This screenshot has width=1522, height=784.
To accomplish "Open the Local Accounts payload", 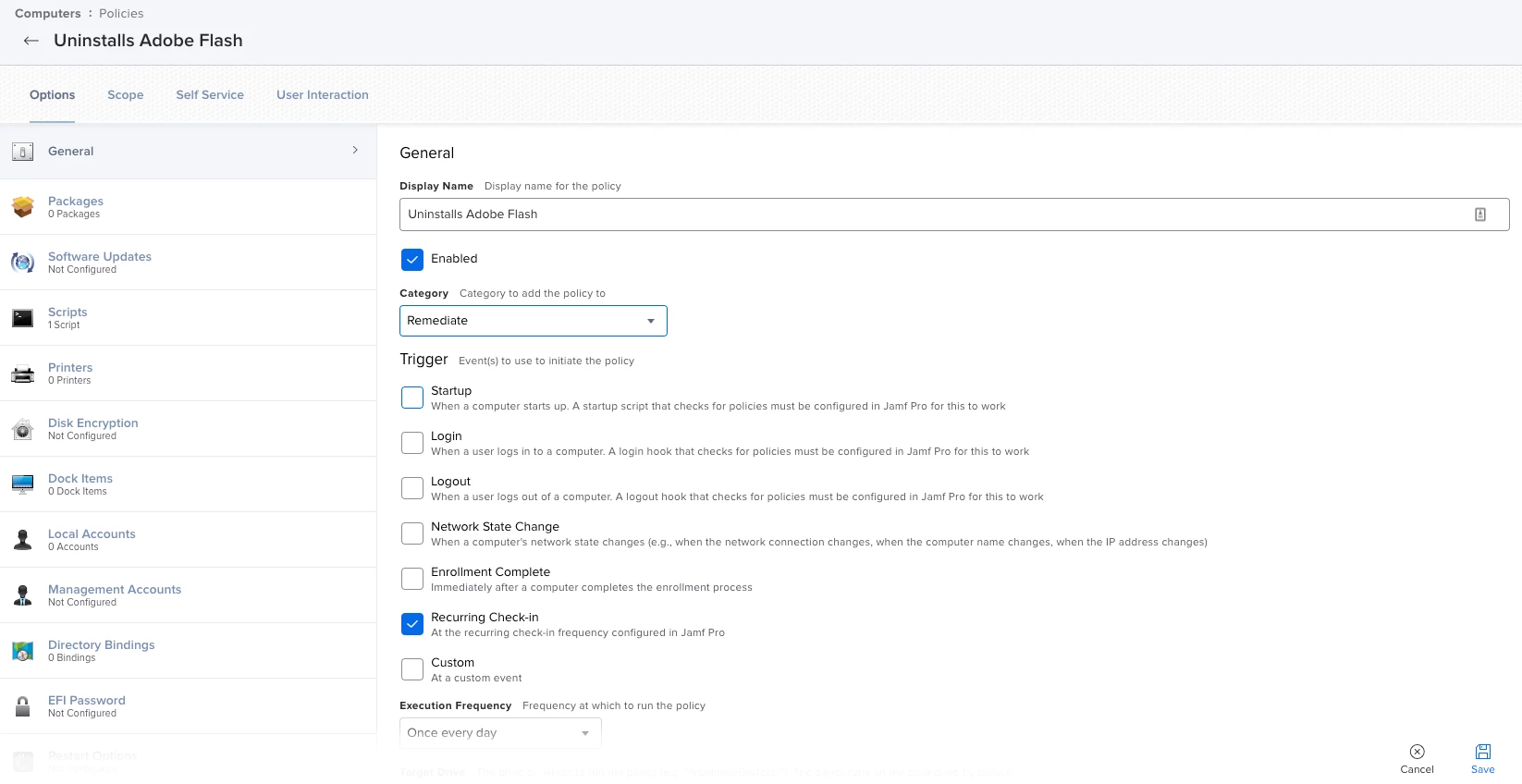I will 189,540.
